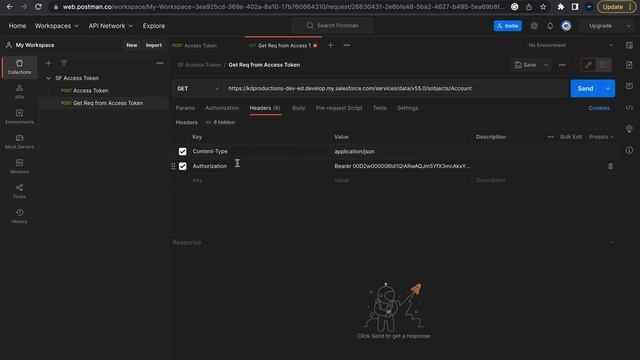The image size is (640, 360).
Task: Open the comments icon in the right sidebar
Action: pos(629,86)
